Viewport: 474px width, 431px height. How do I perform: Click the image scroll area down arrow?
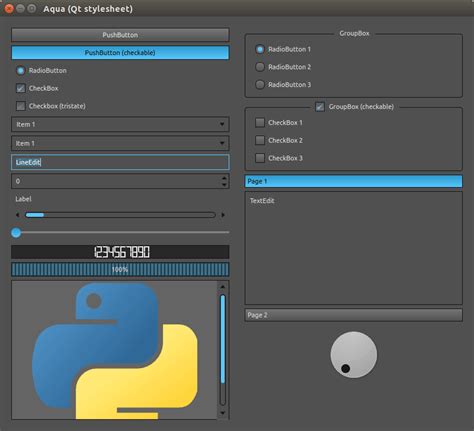[x=223, y=413]
